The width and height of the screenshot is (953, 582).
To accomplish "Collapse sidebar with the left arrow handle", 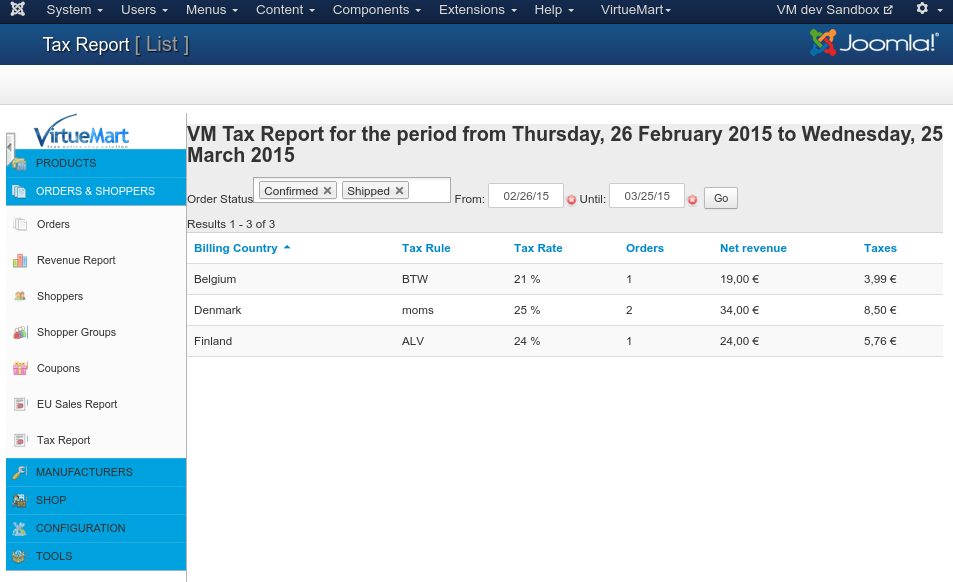I will pos(10,148).
